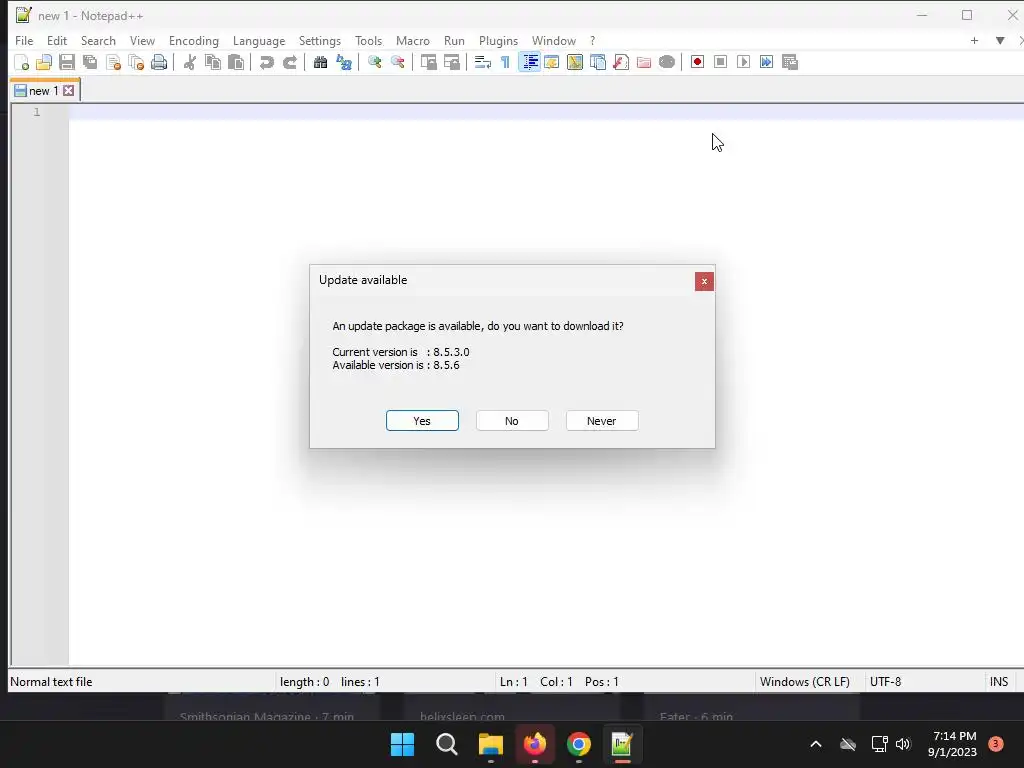The image size is (1024, 768).
Task: Toggle word wrap toolbar icon
Action: pyautogui.click(x=483, y=62)
